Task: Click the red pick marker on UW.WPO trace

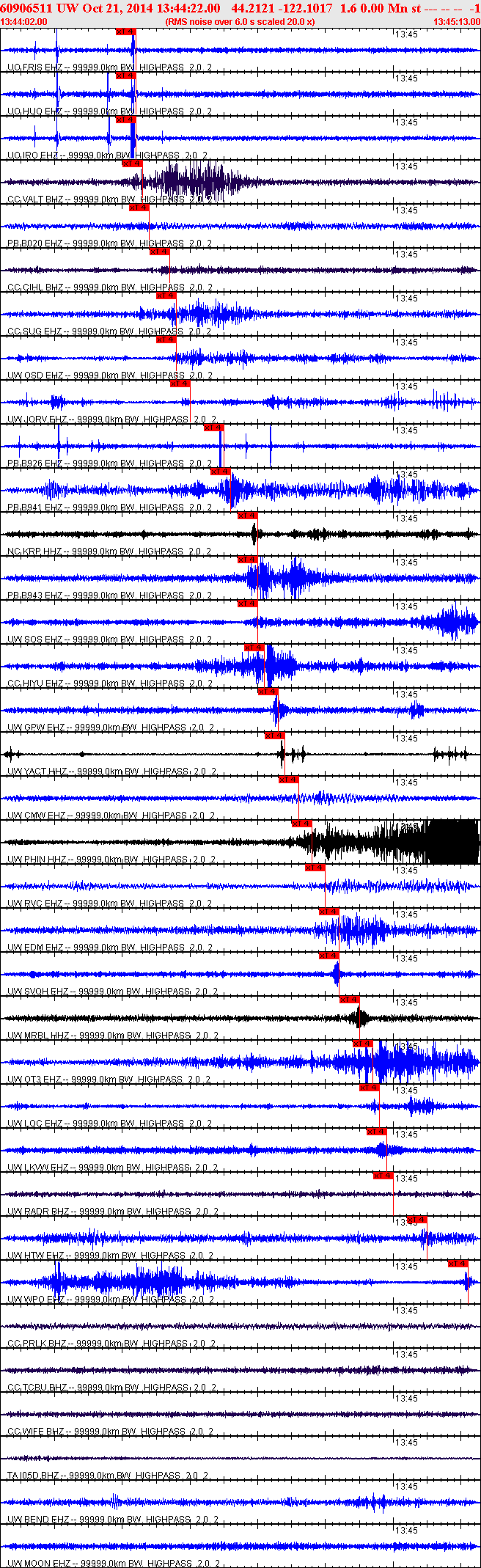Action: point(458,1264)
